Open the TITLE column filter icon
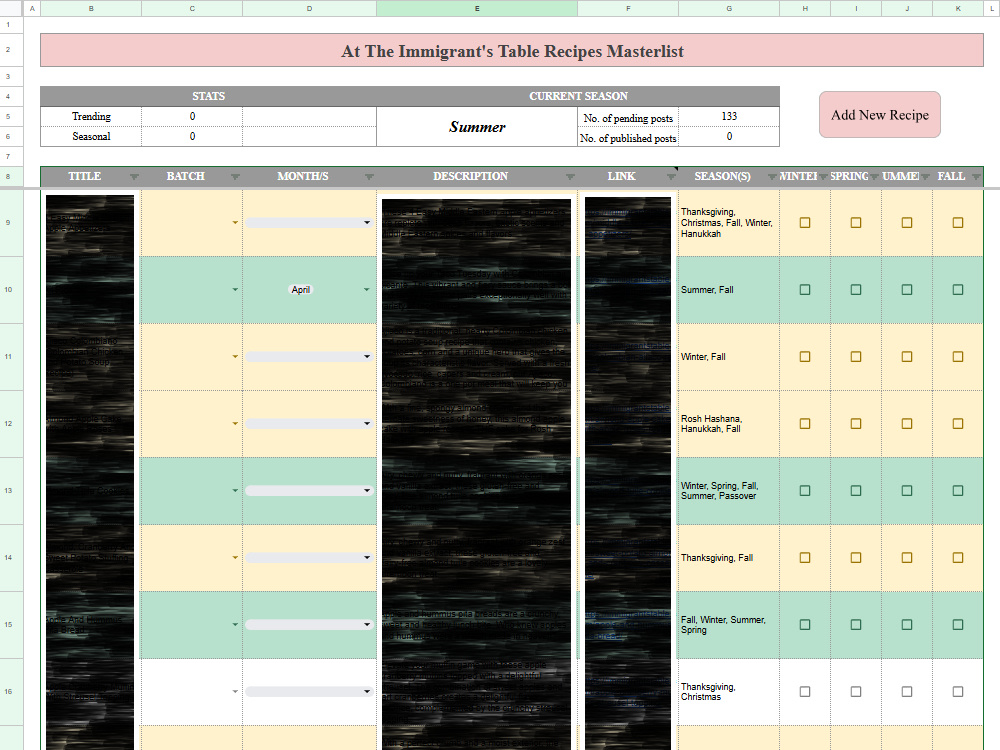This screenshot has height=750, width=1000. point(134,177)
